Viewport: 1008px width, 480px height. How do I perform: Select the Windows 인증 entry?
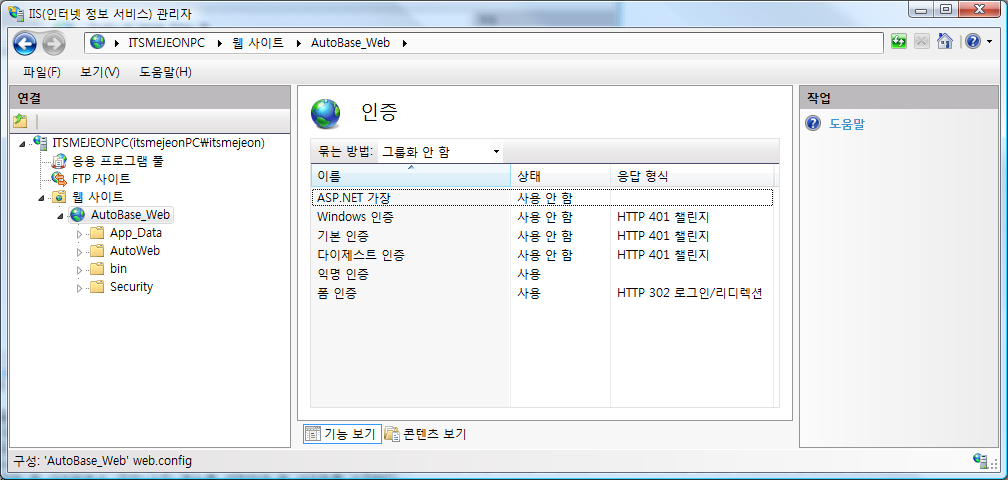355,217
